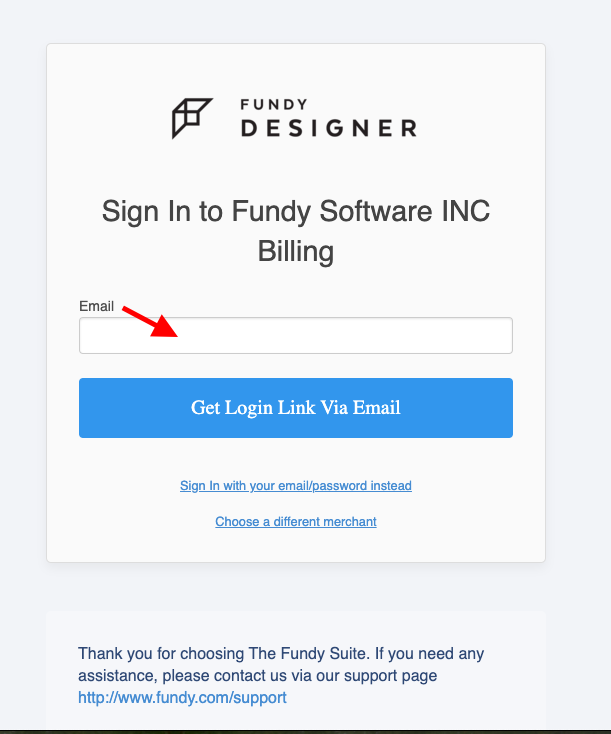Follow the Choose a different merchant link
Viewport: 611px width, 734px height.
pos(296,521)
